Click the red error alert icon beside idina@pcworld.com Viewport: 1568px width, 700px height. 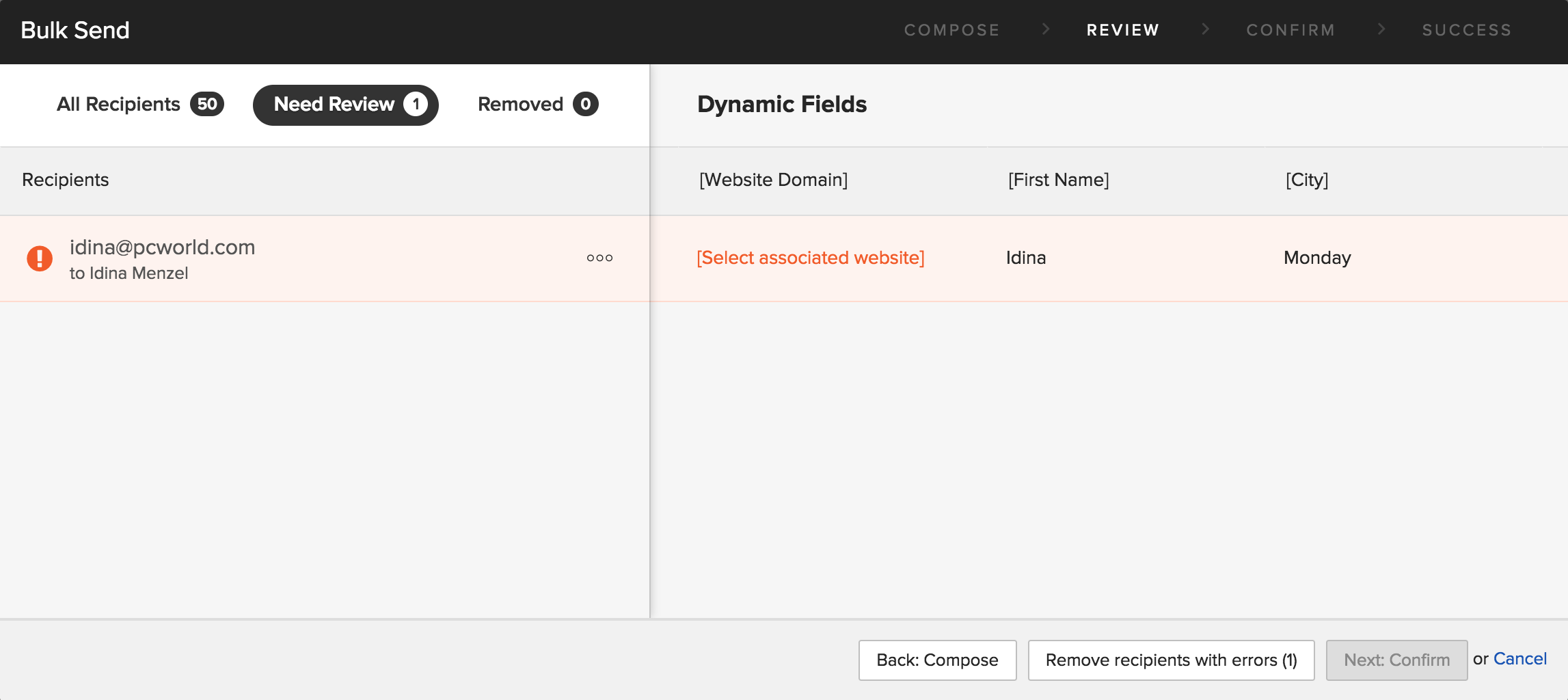pyautogui.click(x=40, y=258)
